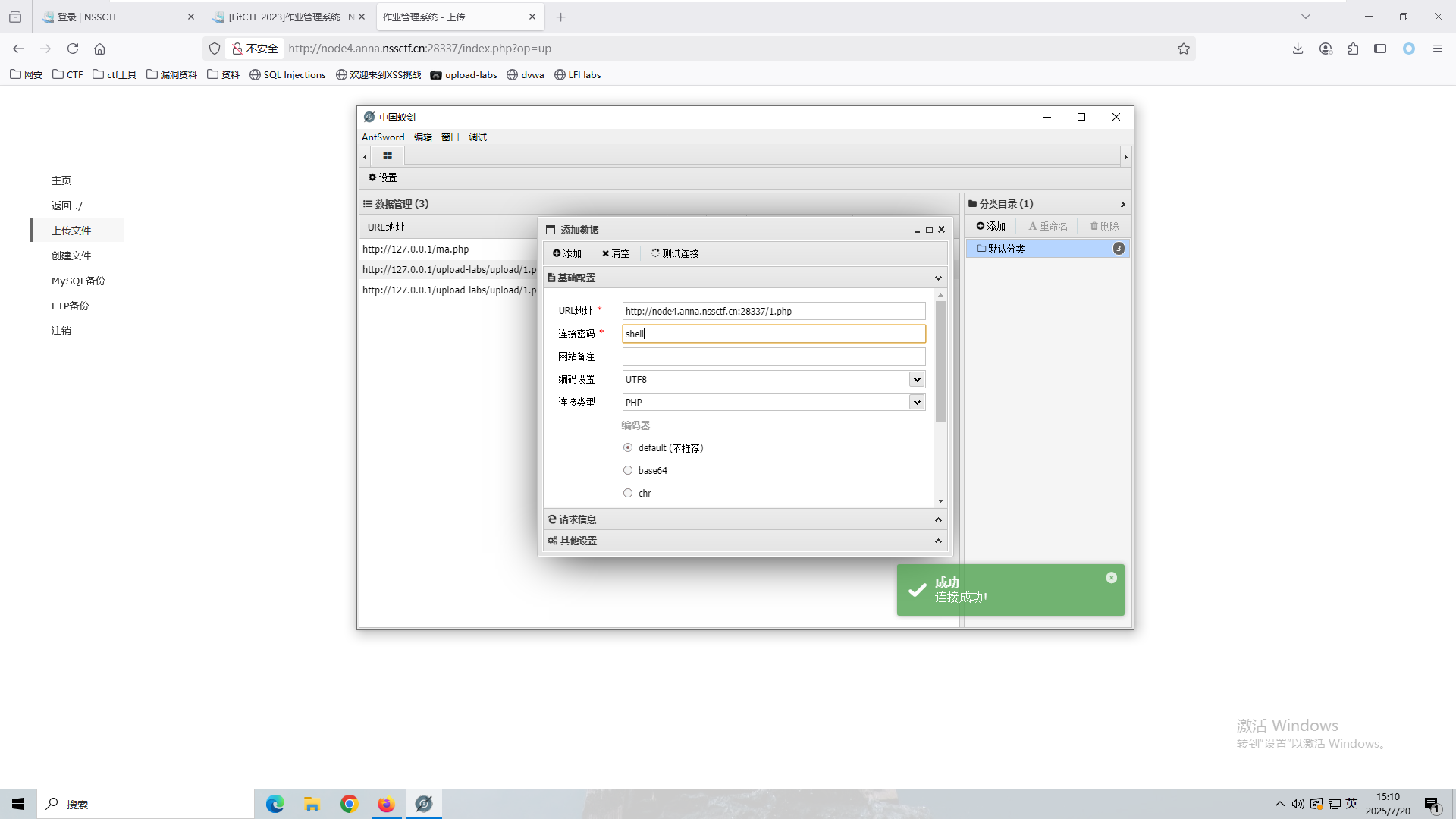Image resolution: width=1456 pixels, height=819 pixels.
Task: Open the 调试 menu
Action: 478,137
